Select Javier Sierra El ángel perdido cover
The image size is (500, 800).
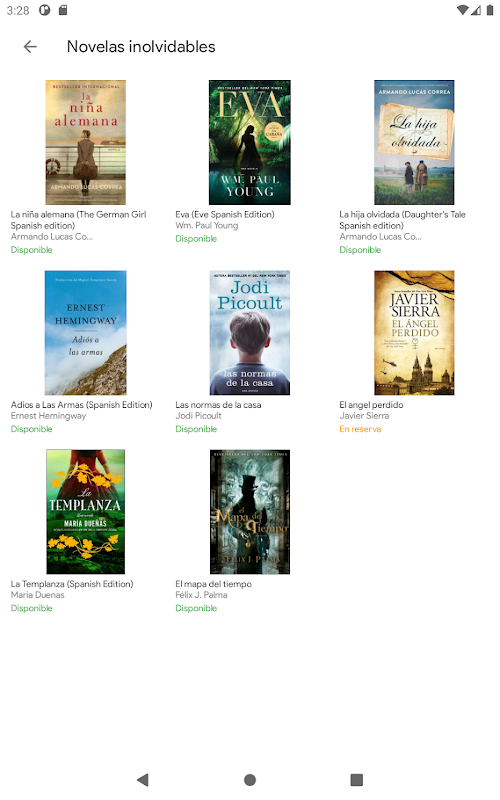pyautogui.click(x=414, y=333)
